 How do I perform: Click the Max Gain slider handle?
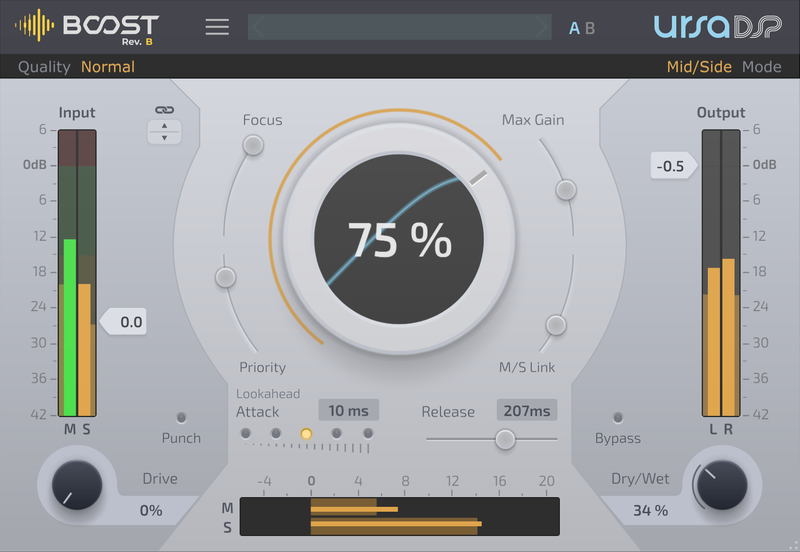(566, 190)
